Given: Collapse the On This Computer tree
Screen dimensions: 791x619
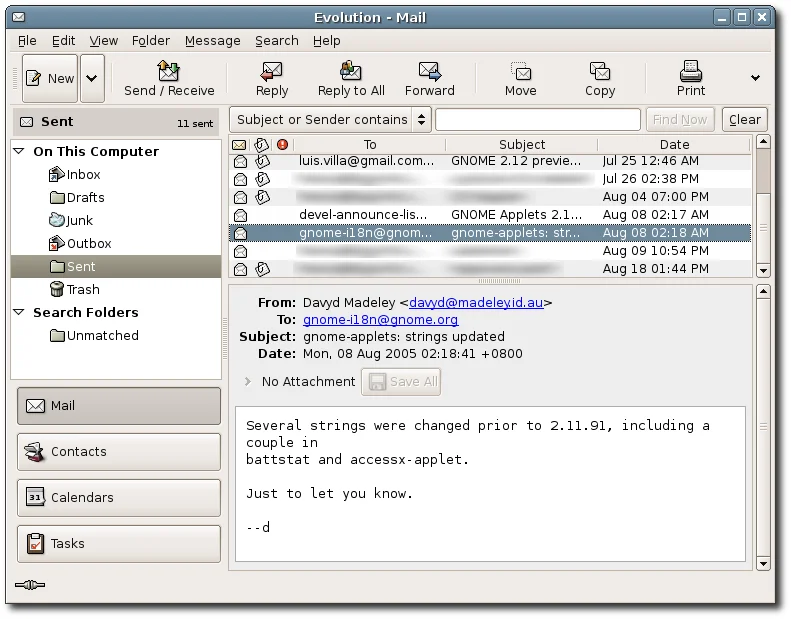Looking at the screenshot, I should pyautogui.click(x=19, y=151).
